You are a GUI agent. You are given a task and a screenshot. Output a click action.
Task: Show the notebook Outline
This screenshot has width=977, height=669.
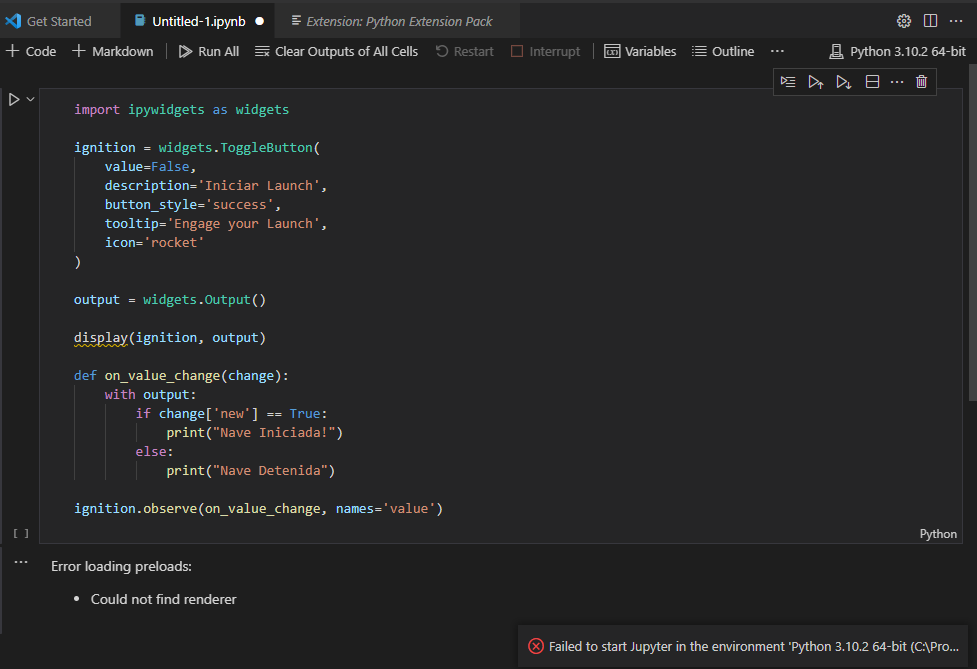pyautogui.click(x=723, y=51)
